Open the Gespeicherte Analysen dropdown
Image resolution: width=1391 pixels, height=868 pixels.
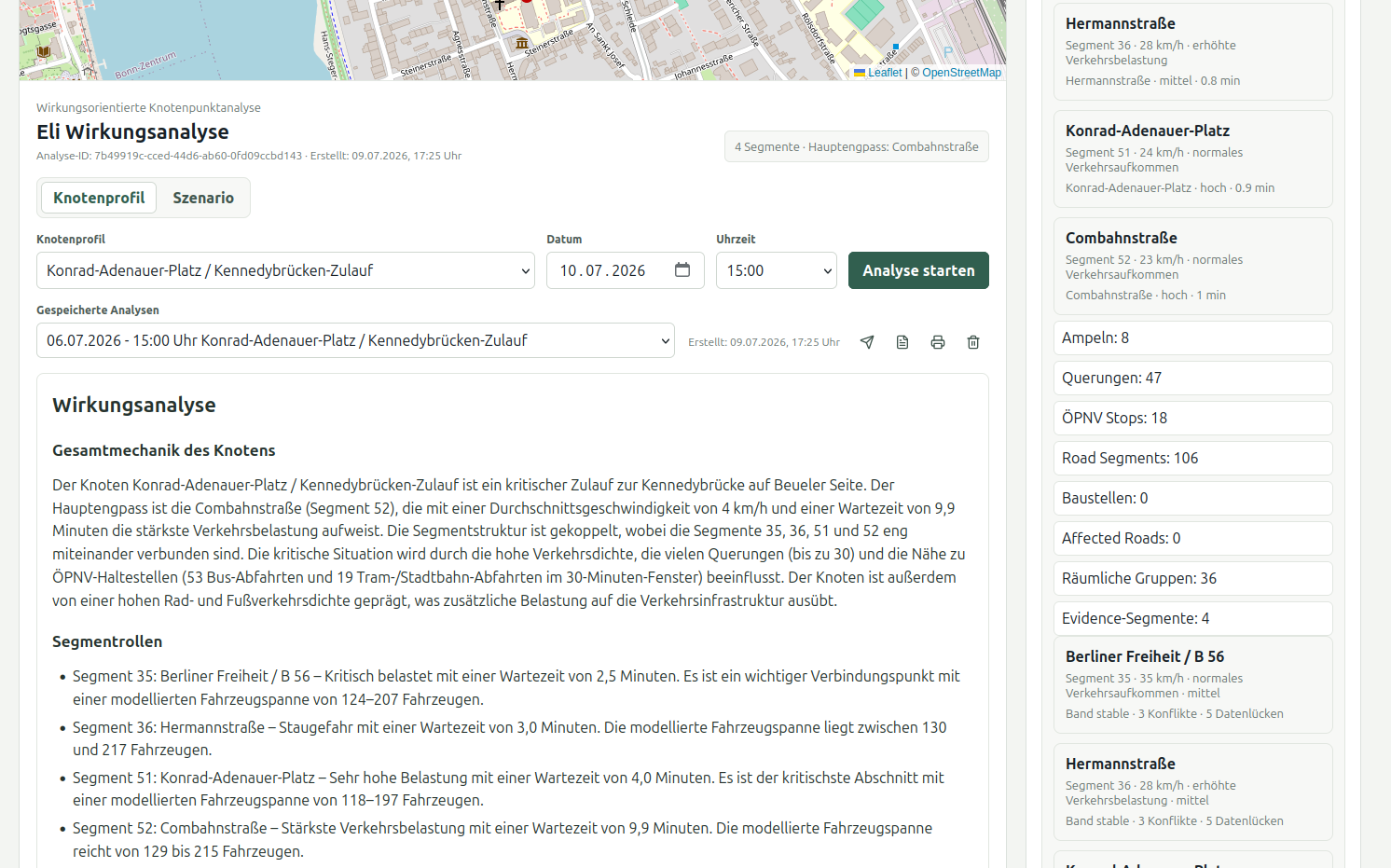[x=355, y=340]
